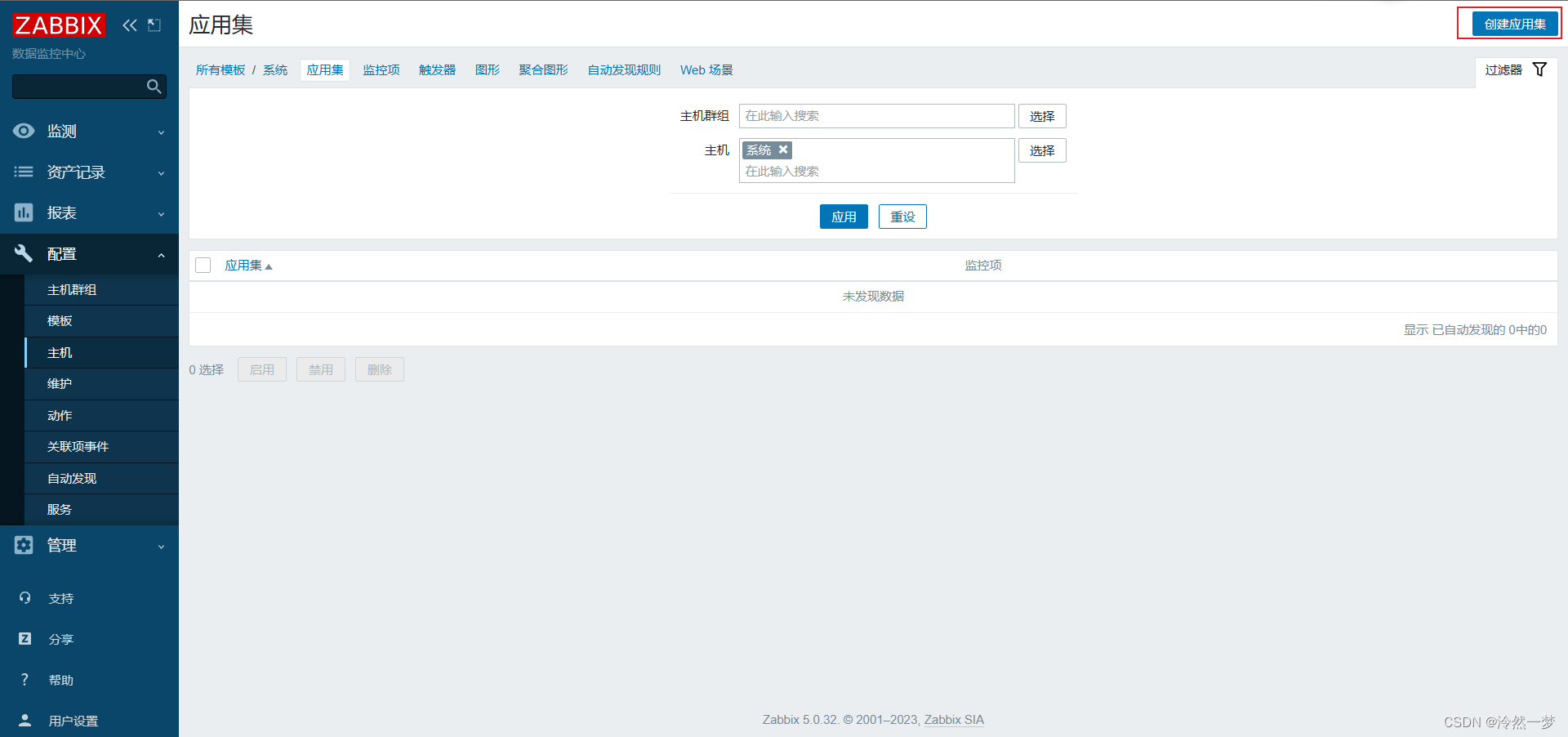
Task: Click the ZABBIX logo
Action: (x=59, y=25)
